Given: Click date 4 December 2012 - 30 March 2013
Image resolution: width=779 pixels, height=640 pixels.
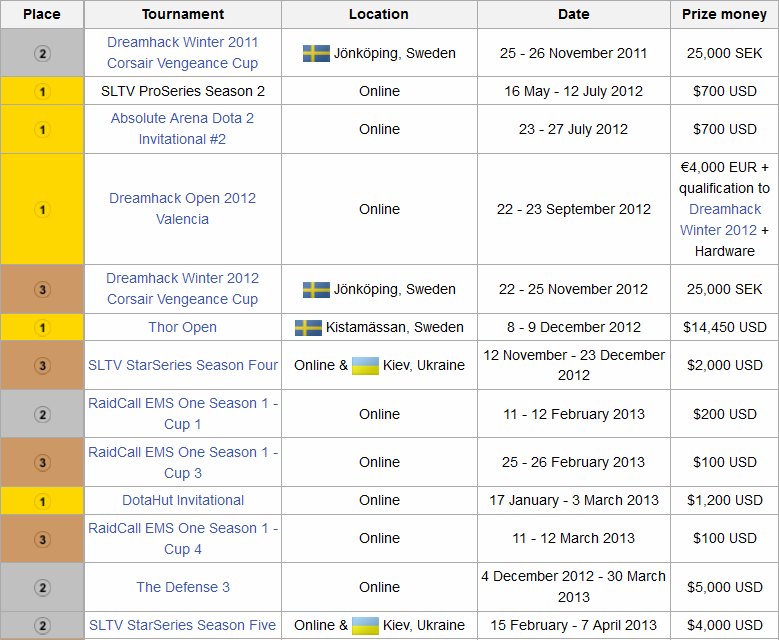Looking at the screenshot, I should click(x=574, y=587).
